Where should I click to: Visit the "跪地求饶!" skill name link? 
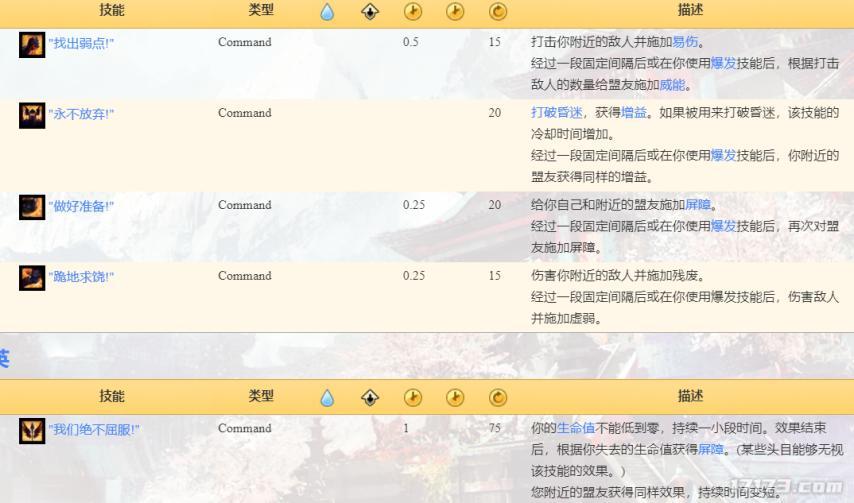[81, 277]
